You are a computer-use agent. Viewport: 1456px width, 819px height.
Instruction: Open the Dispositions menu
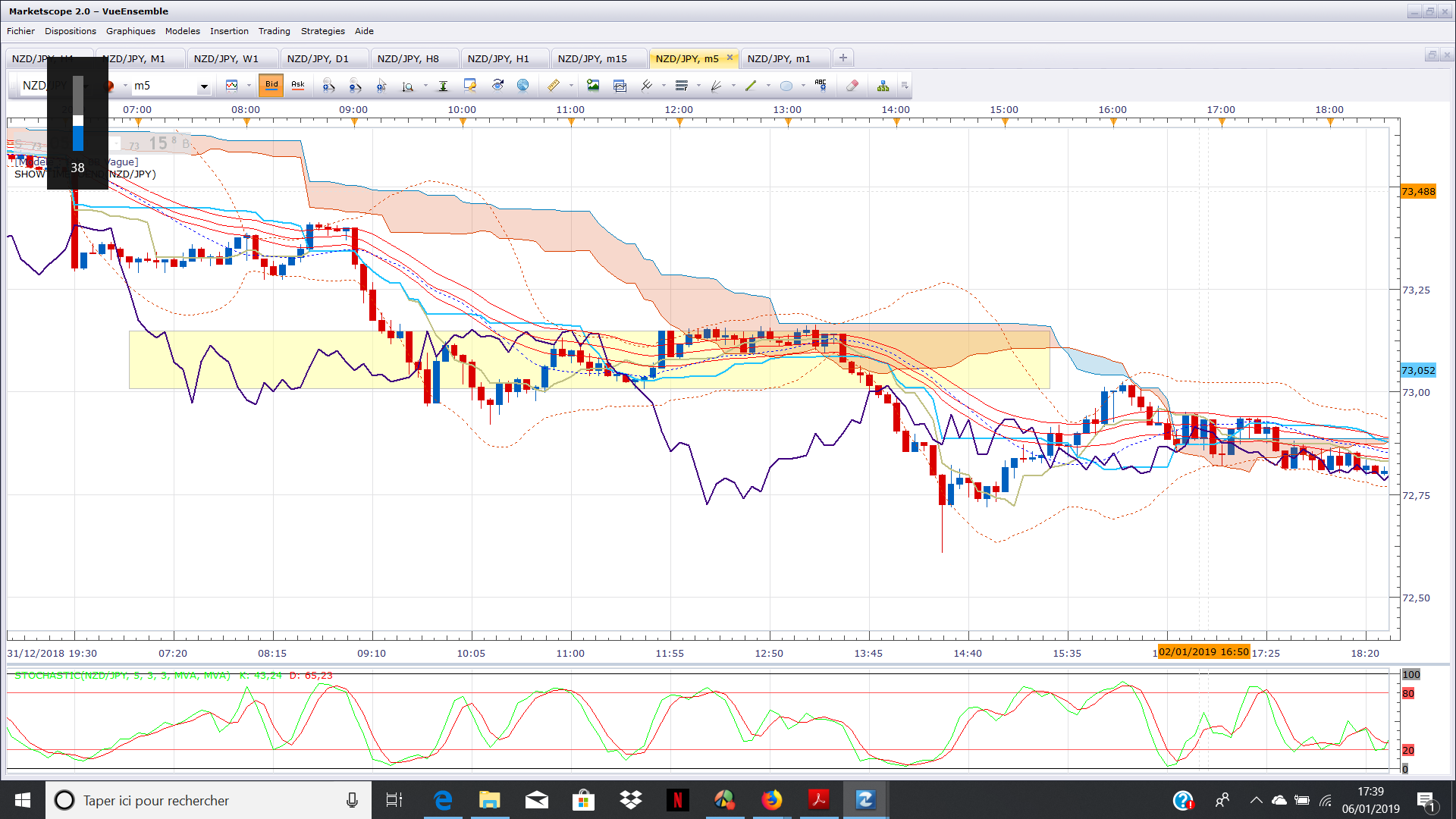[x=71, y=31]
